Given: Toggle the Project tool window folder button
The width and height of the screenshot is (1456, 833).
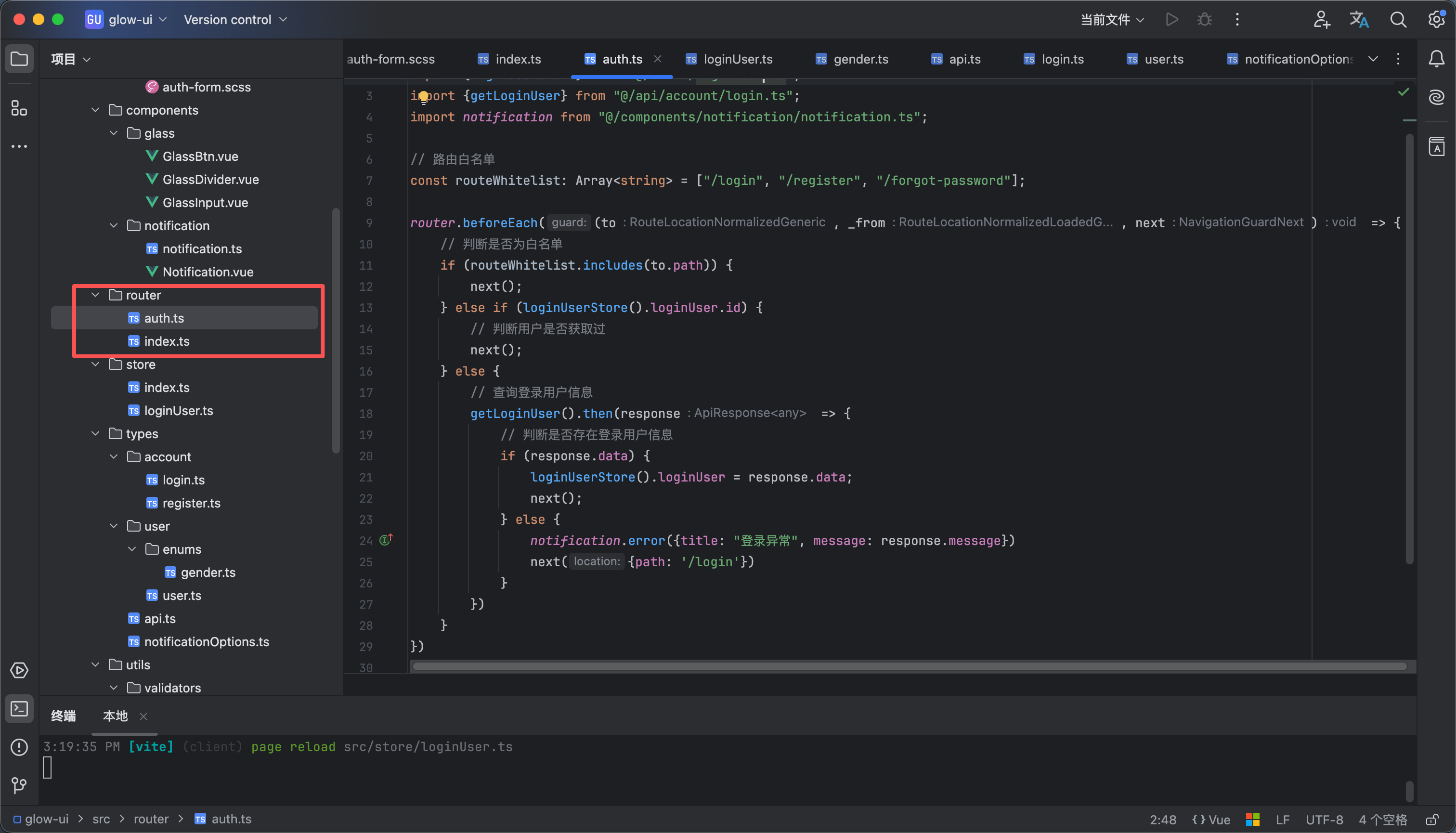Looking at the screenshot, I should 19,59.
